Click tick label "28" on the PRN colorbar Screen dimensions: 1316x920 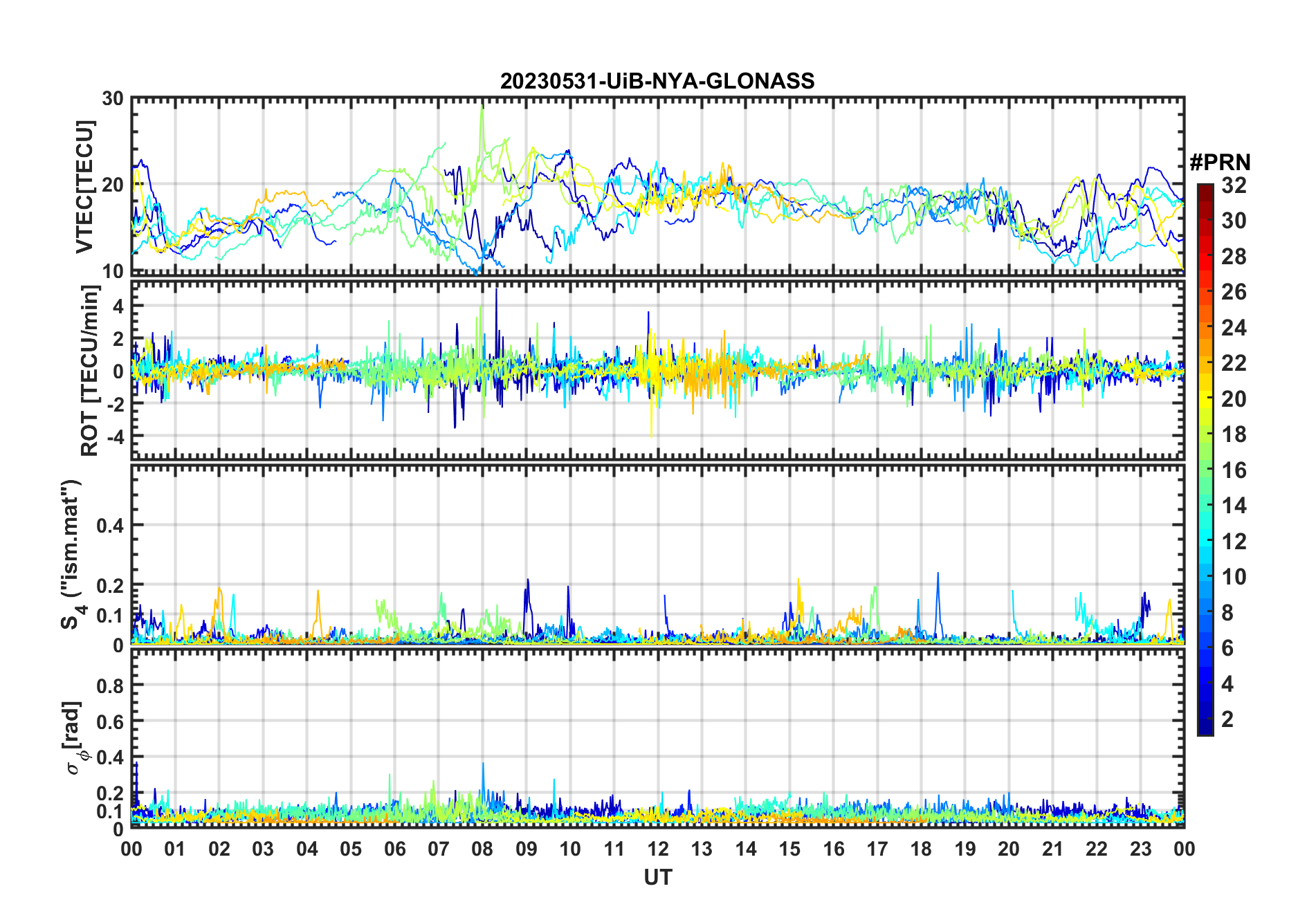pyautogui.click(x=1234, y=257)
